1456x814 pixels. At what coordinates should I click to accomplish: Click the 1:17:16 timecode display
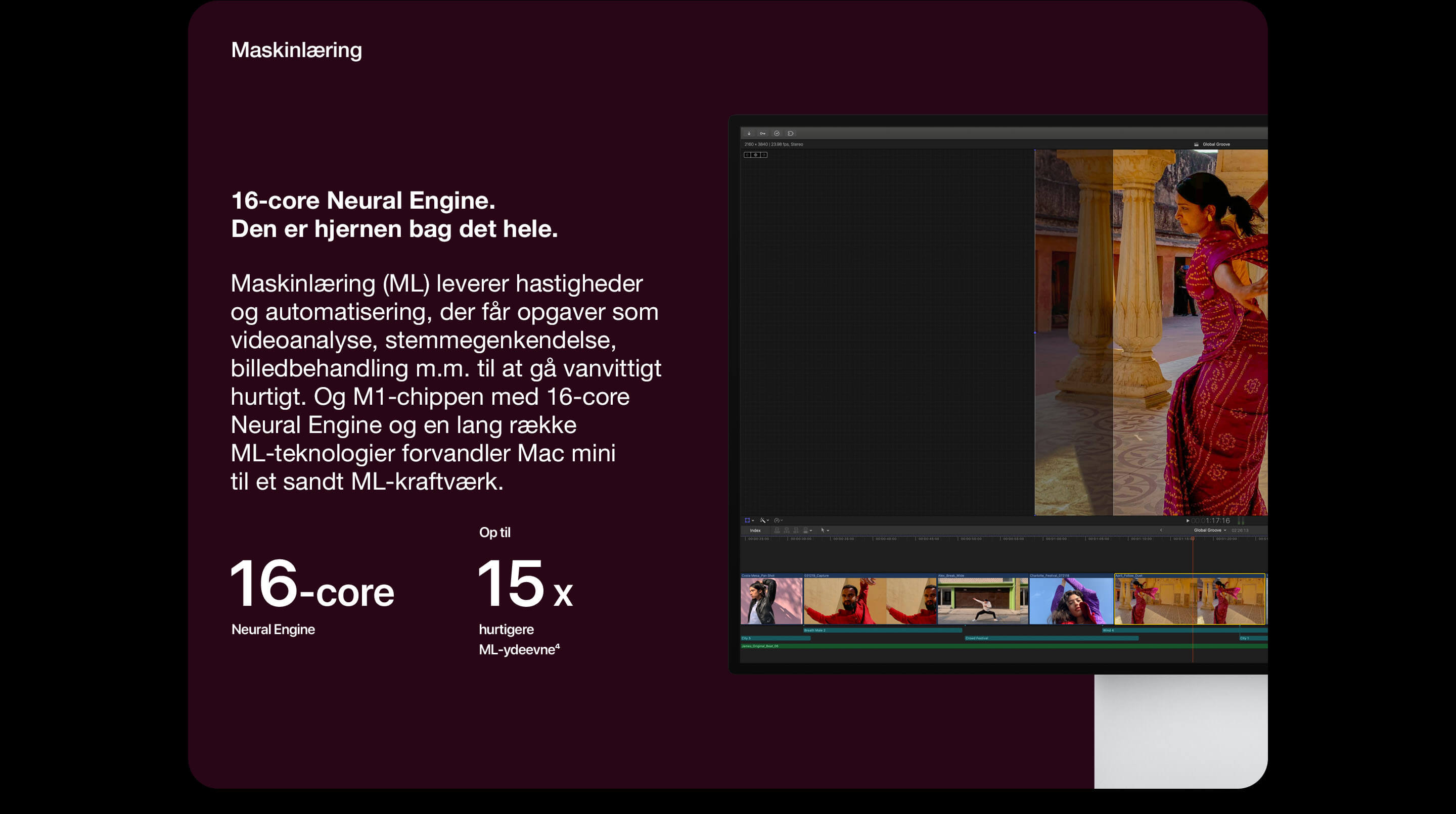[1211, 521]
